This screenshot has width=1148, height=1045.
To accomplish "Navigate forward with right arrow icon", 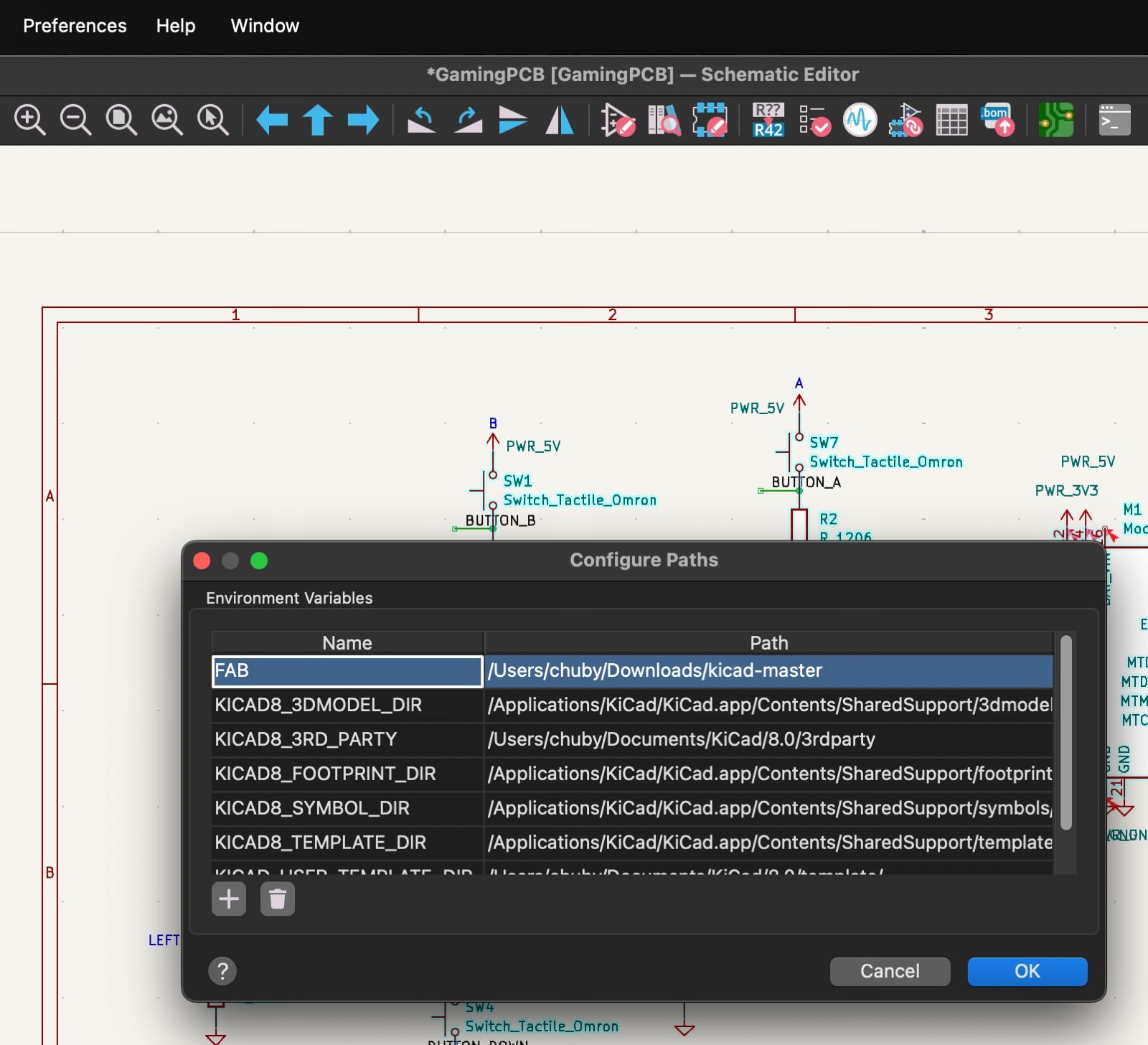I will (x=364, y=120).
